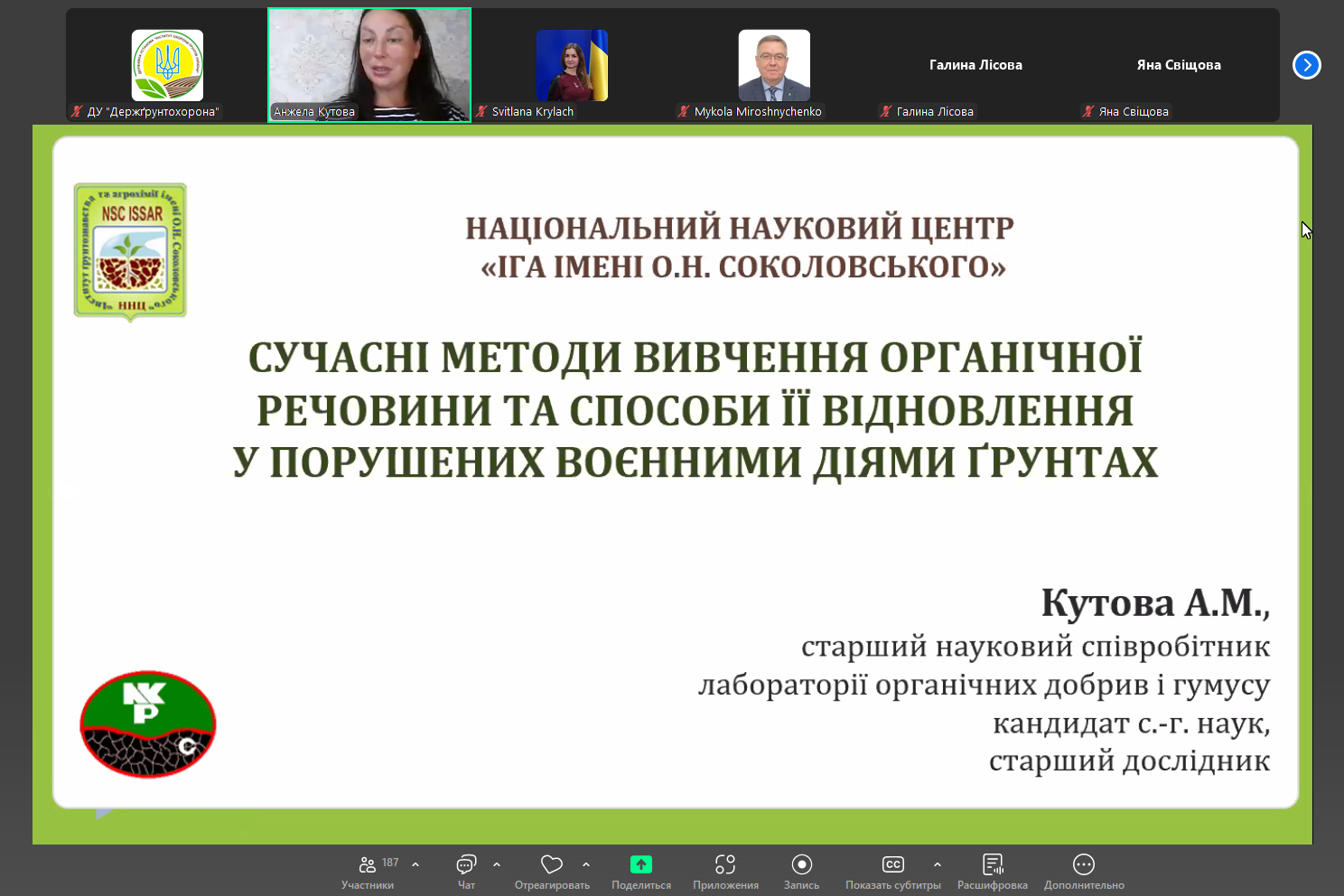Click the muted mic icon beside bottom Яна Свіщова label
The height and width of the screenshot is (896, 1344).
[1088, 112]
